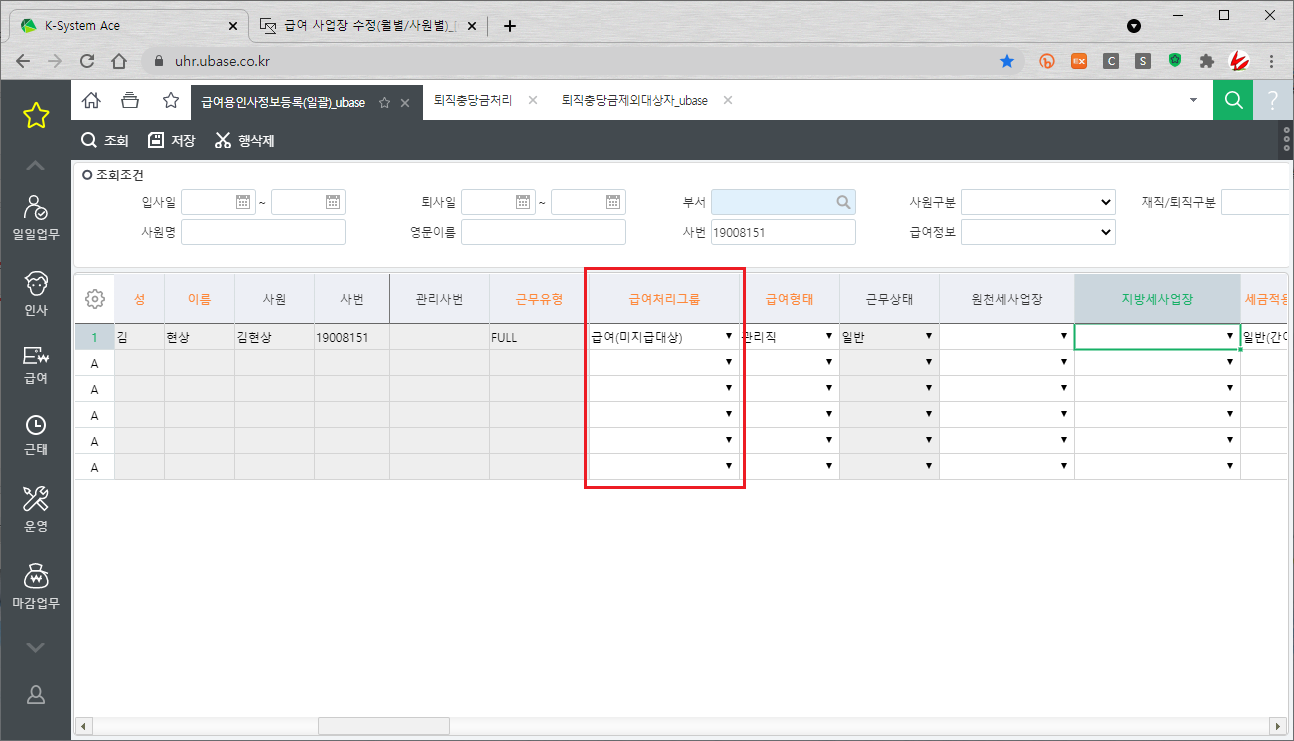1294x741 pixels.
Task: Open 급여(미지급대상) dropdown in row 1
Action: tap(728, 337)
